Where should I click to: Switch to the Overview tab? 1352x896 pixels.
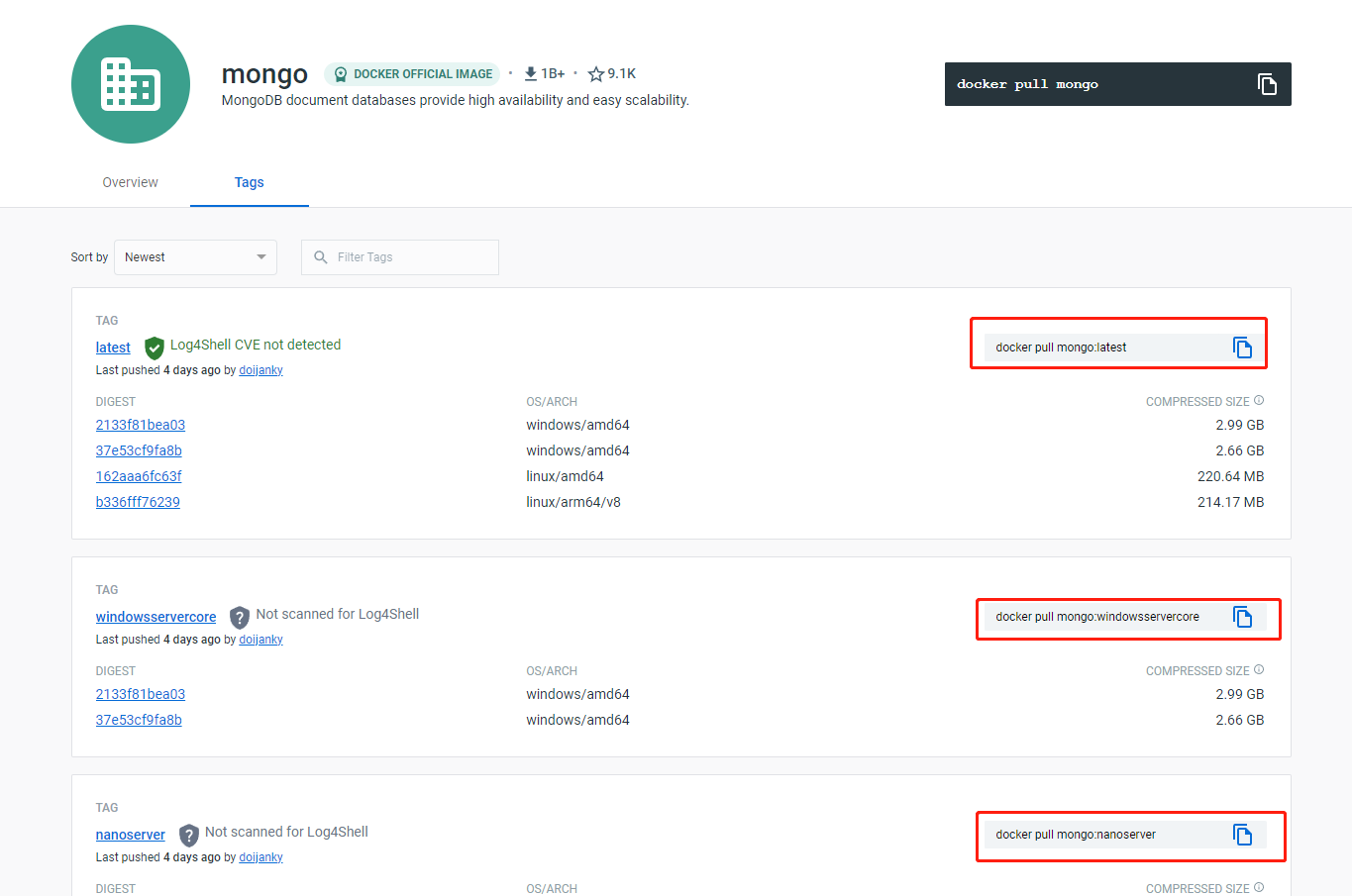point(130,182)
